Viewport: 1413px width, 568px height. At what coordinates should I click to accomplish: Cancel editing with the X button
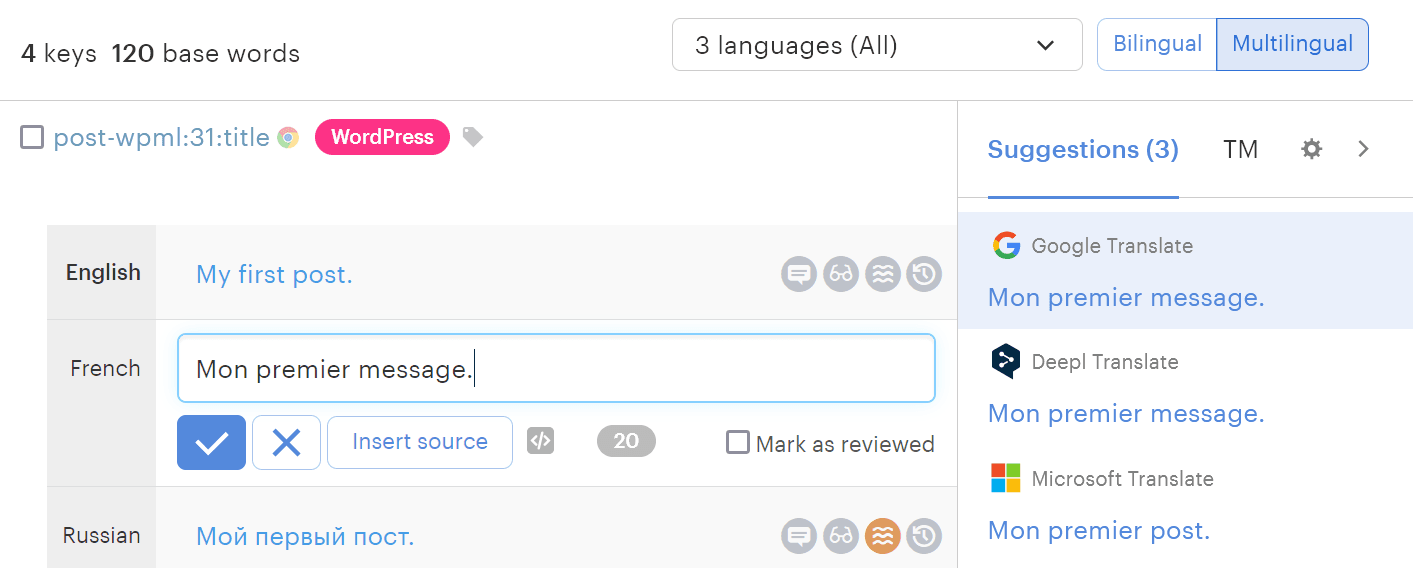[286, 442]
